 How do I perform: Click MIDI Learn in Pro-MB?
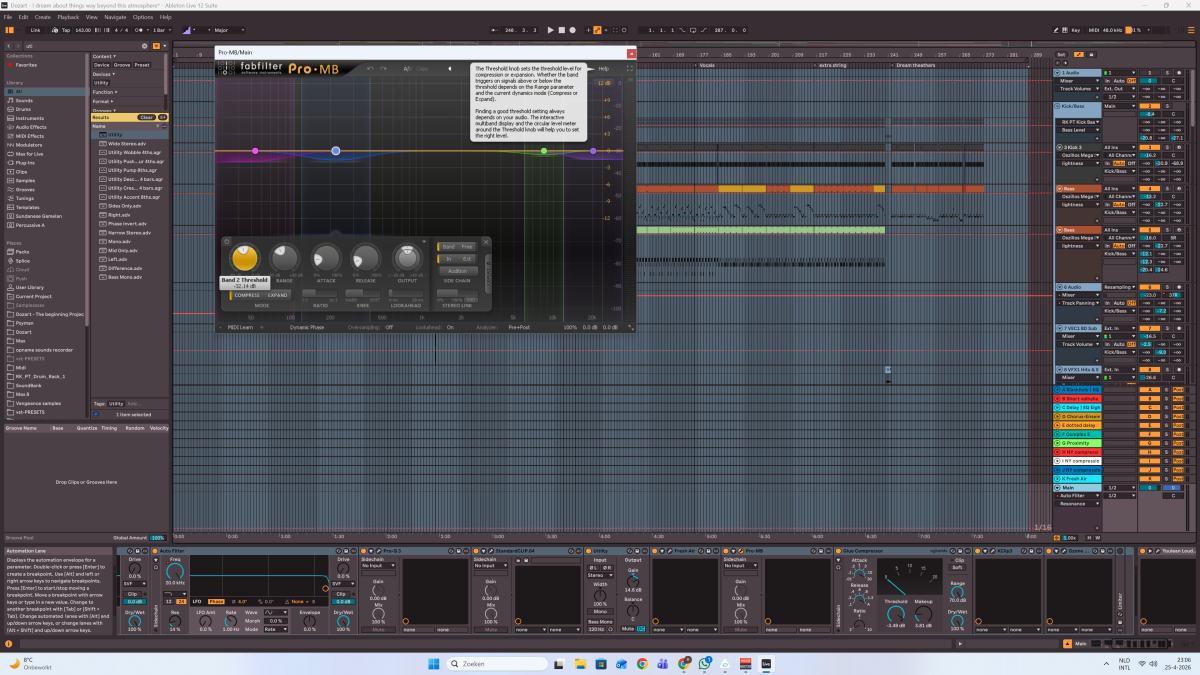[x=240, y=327]
